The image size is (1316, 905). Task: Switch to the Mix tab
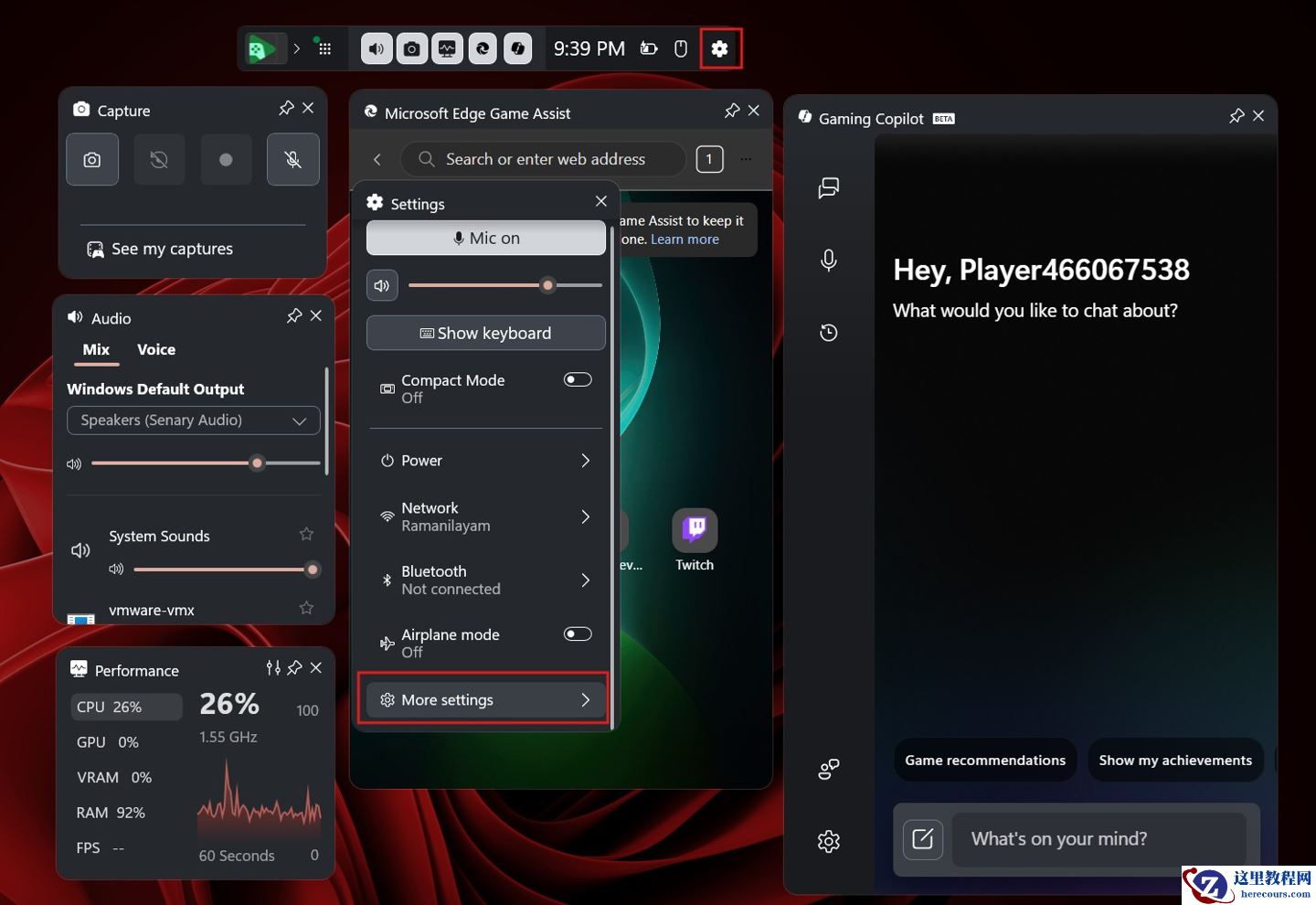[x=96, y=350]
